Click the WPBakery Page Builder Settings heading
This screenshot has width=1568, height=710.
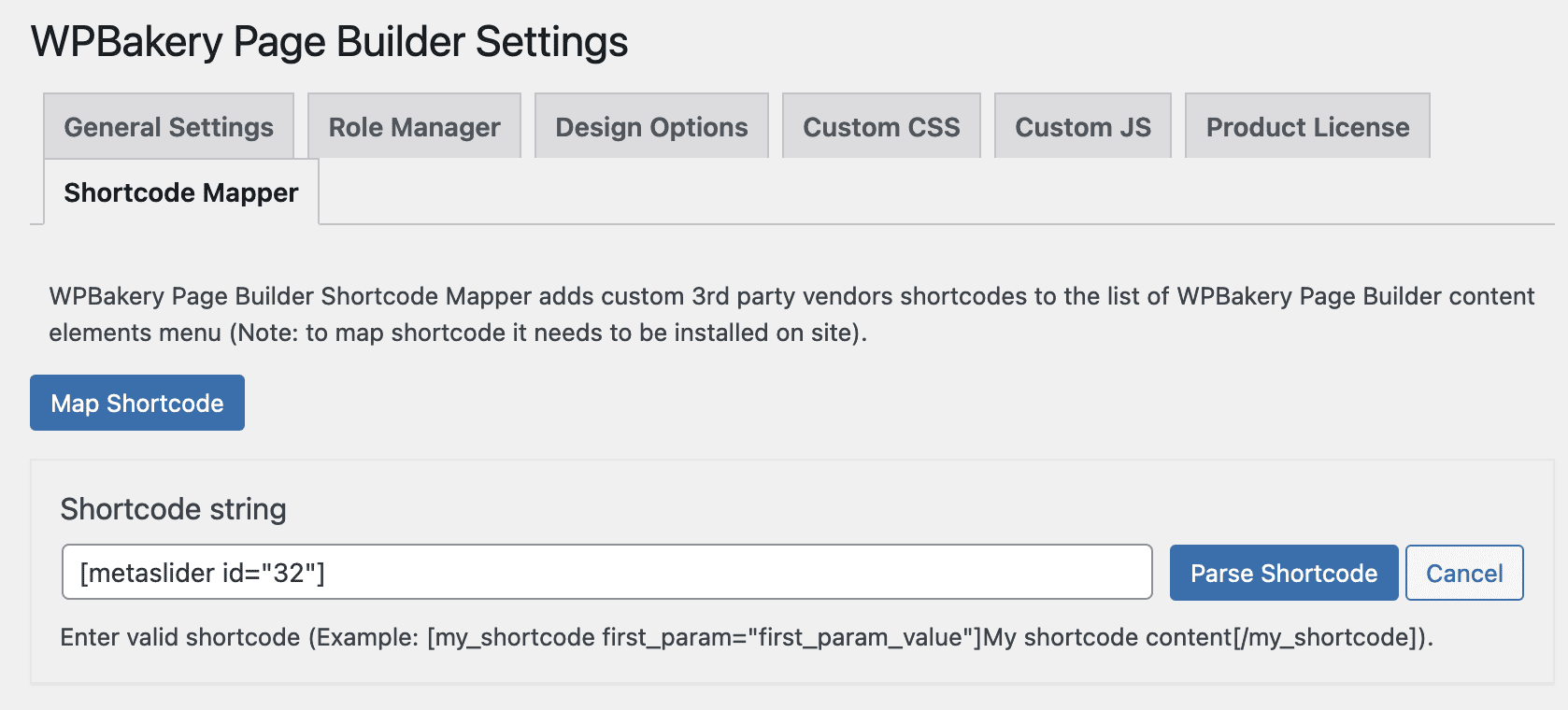click(x=329, y=42)
